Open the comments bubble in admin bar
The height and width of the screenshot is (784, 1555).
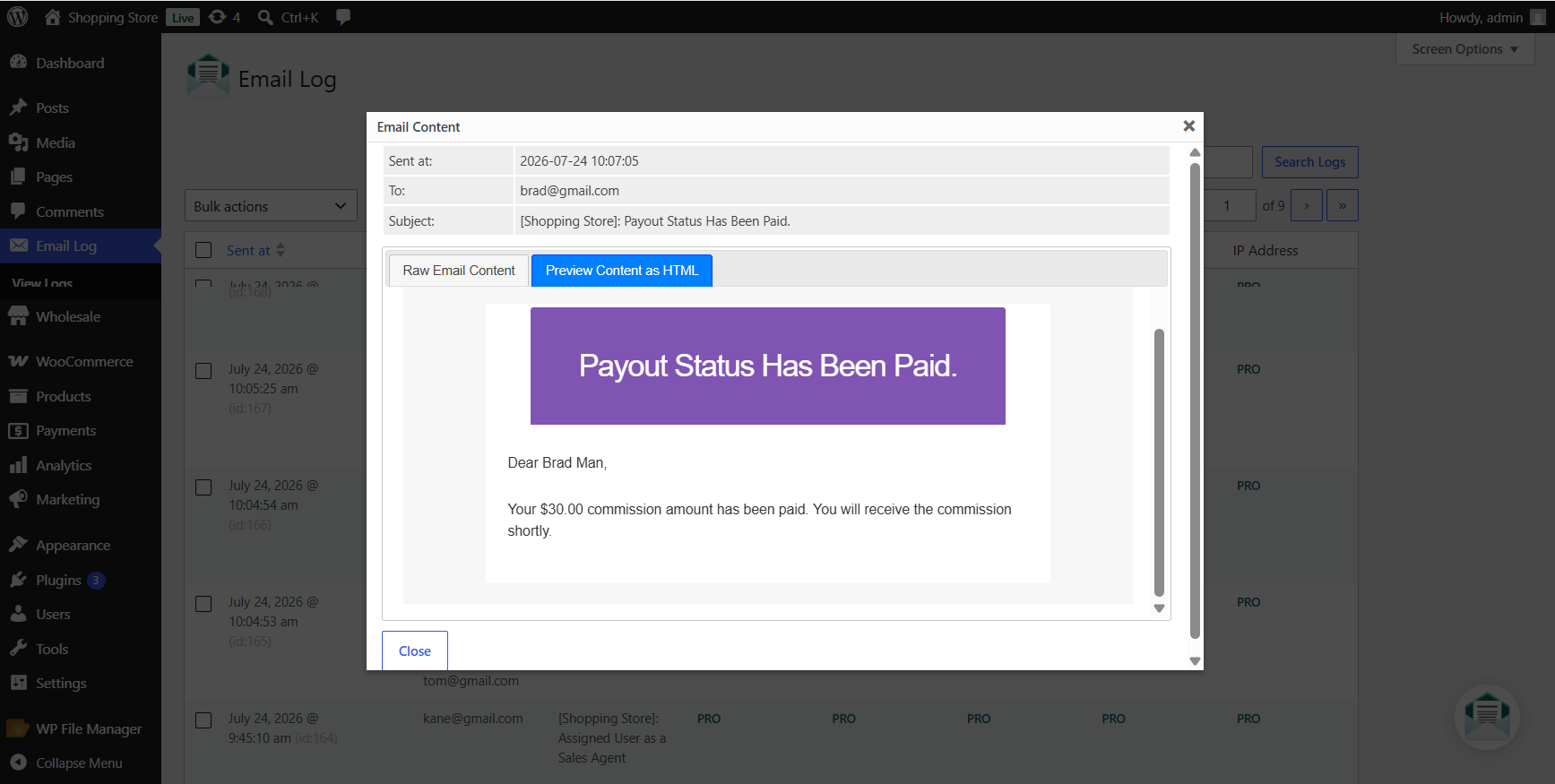click(x=343, y=17)
